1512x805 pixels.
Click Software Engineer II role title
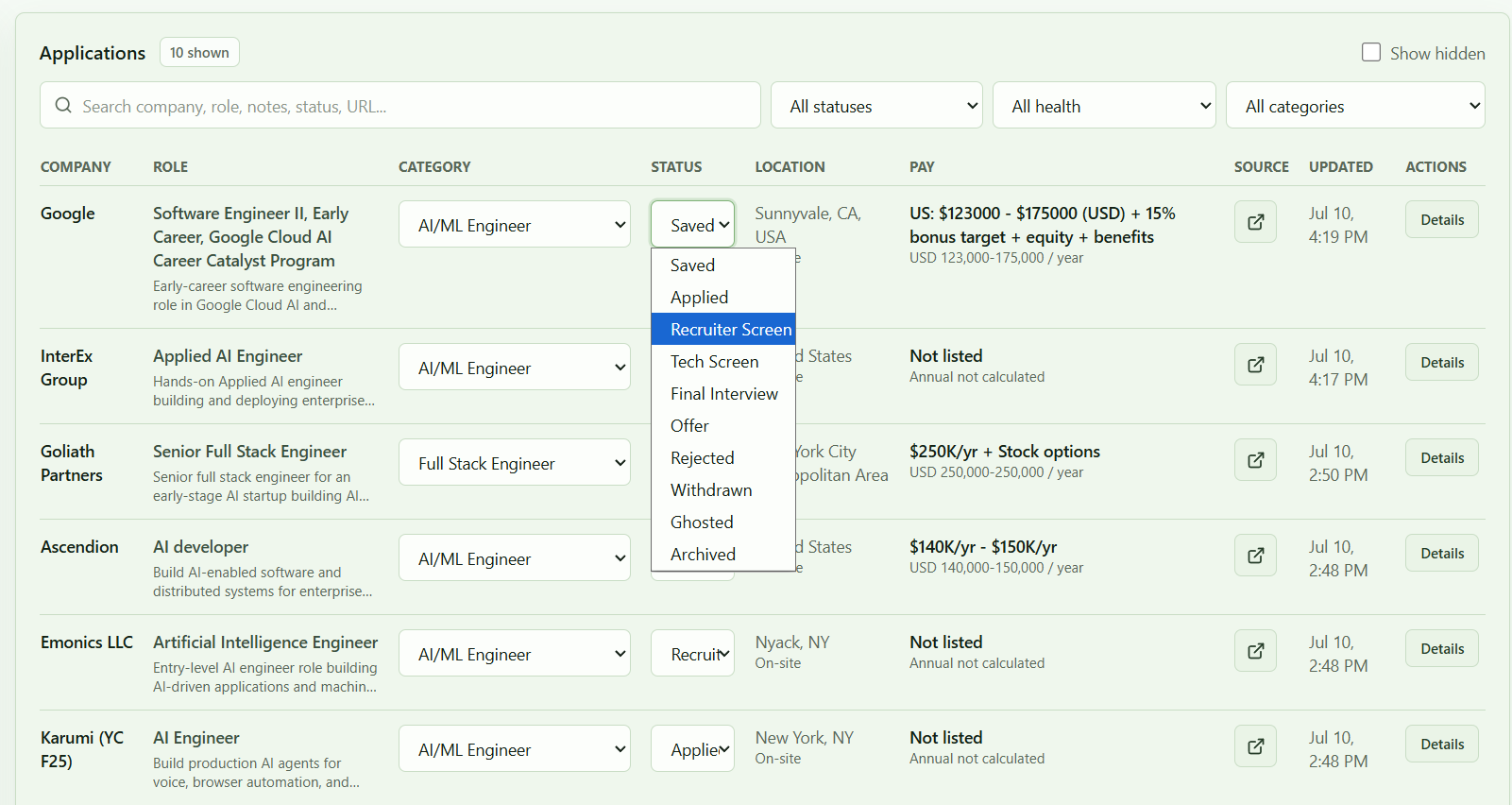tap(251, 237)
